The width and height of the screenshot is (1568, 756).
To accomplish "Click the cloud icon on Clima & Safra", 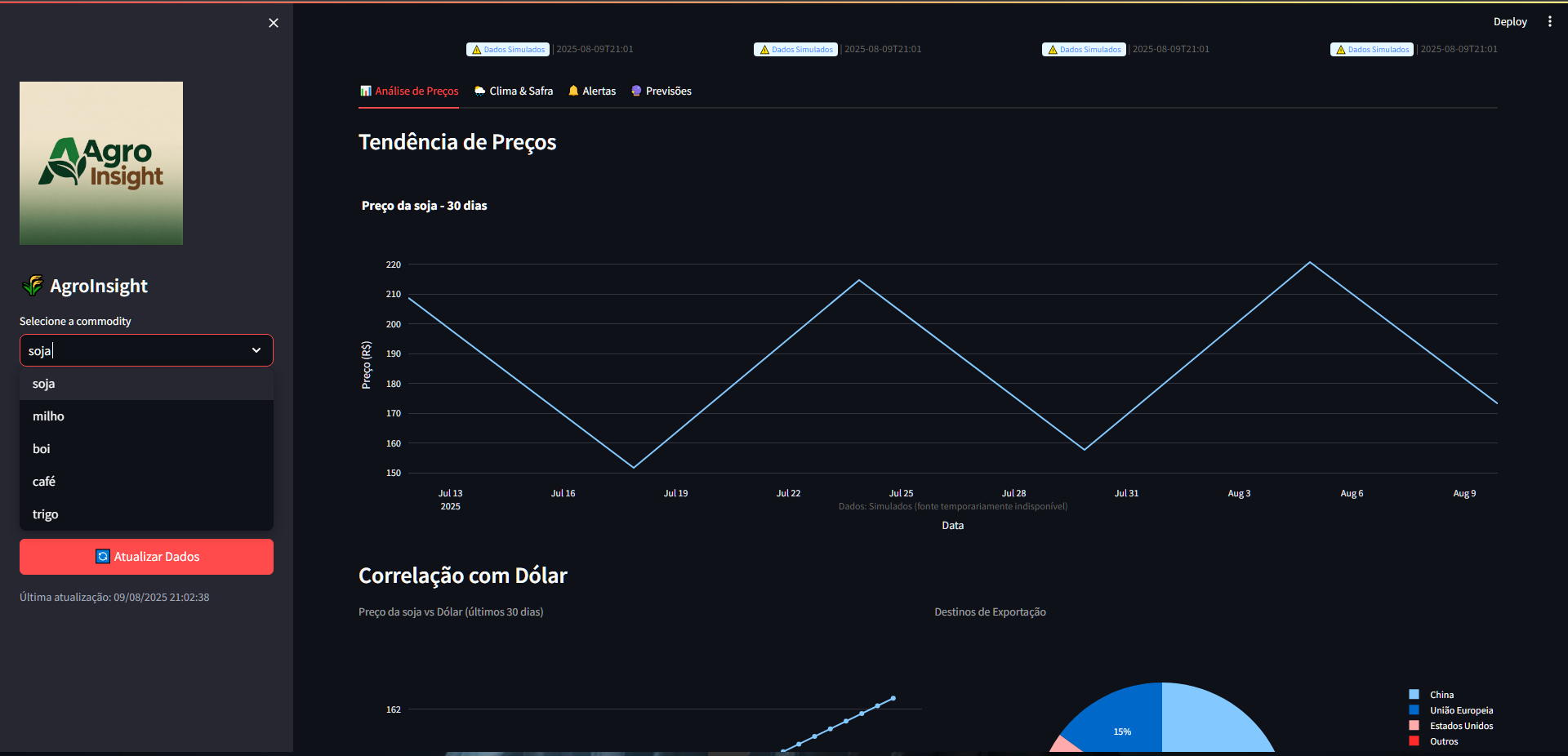I will coord(480,91).
